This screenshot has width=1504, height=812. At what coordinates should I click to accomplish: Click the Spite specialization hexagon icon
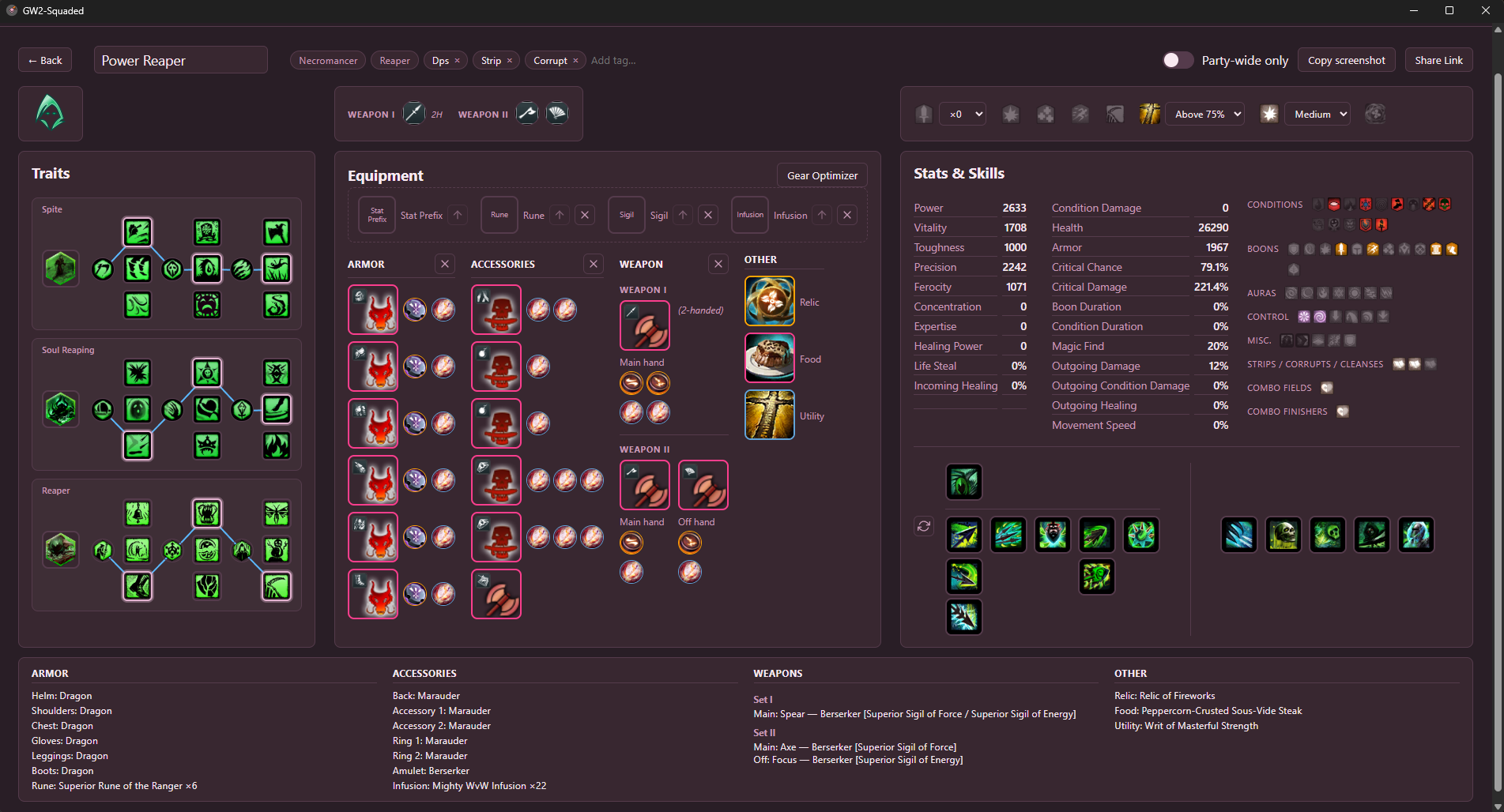[61, 269]
